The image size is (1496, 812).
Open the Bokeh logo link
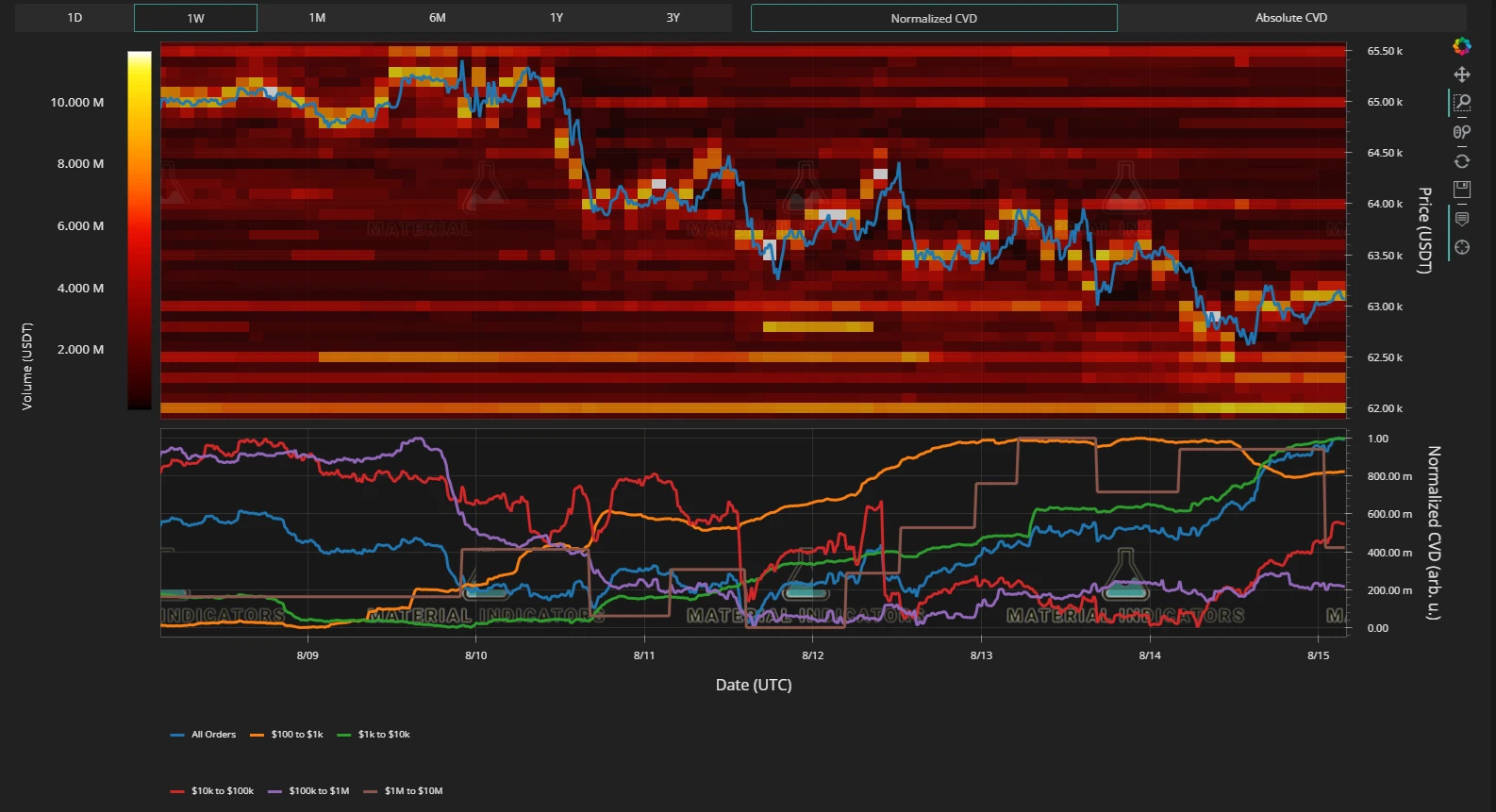click(x=1462, y=46)
